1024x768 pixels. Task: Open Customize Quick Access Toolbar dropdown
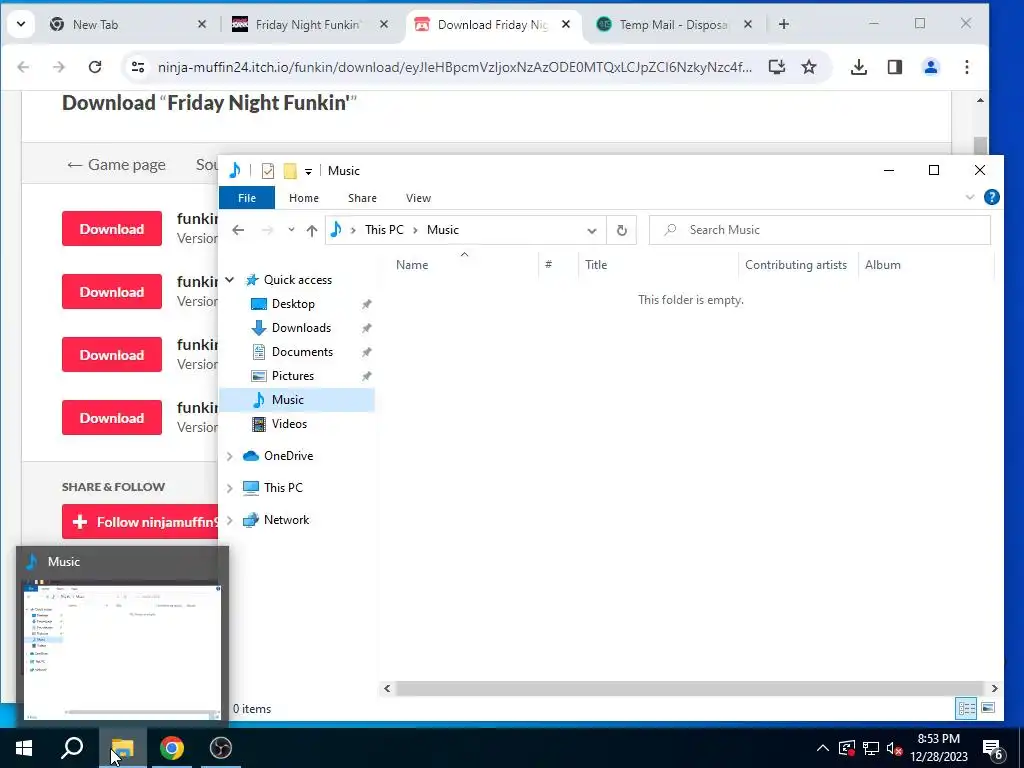click(x=308, y=172)
